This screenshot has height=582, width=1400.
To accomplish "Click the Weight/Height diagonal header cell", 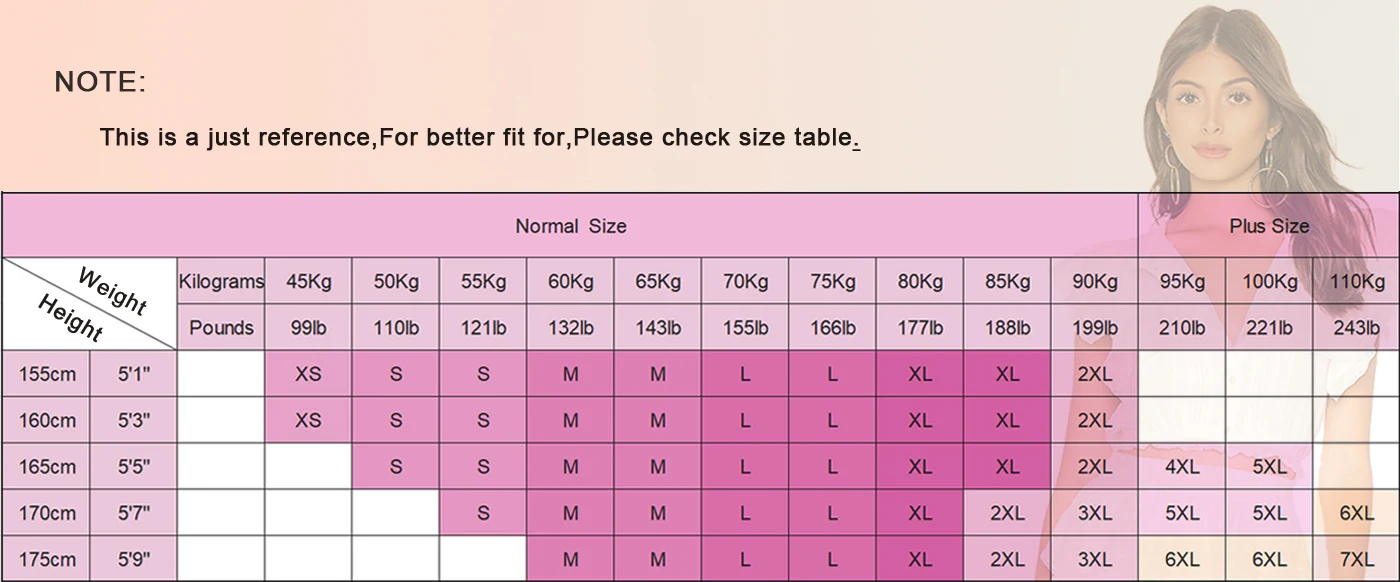I will point(89,304).
